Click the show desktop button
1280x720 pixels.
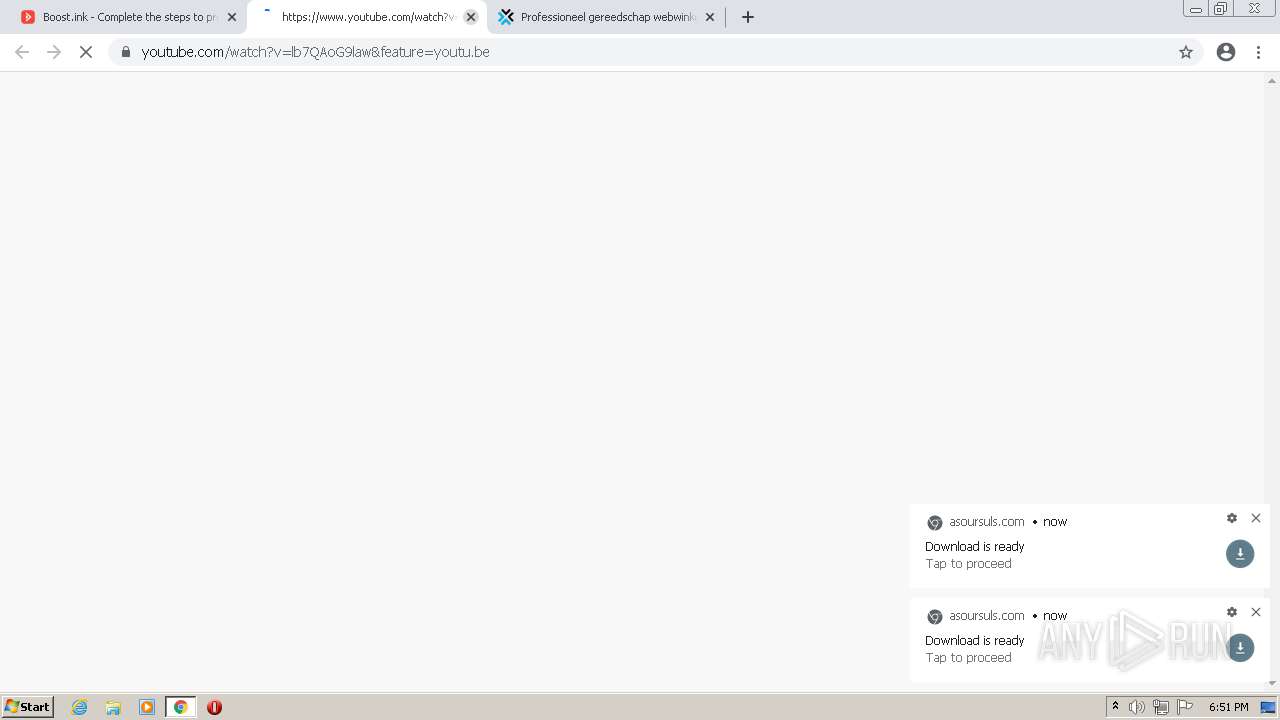(1268, 707)
